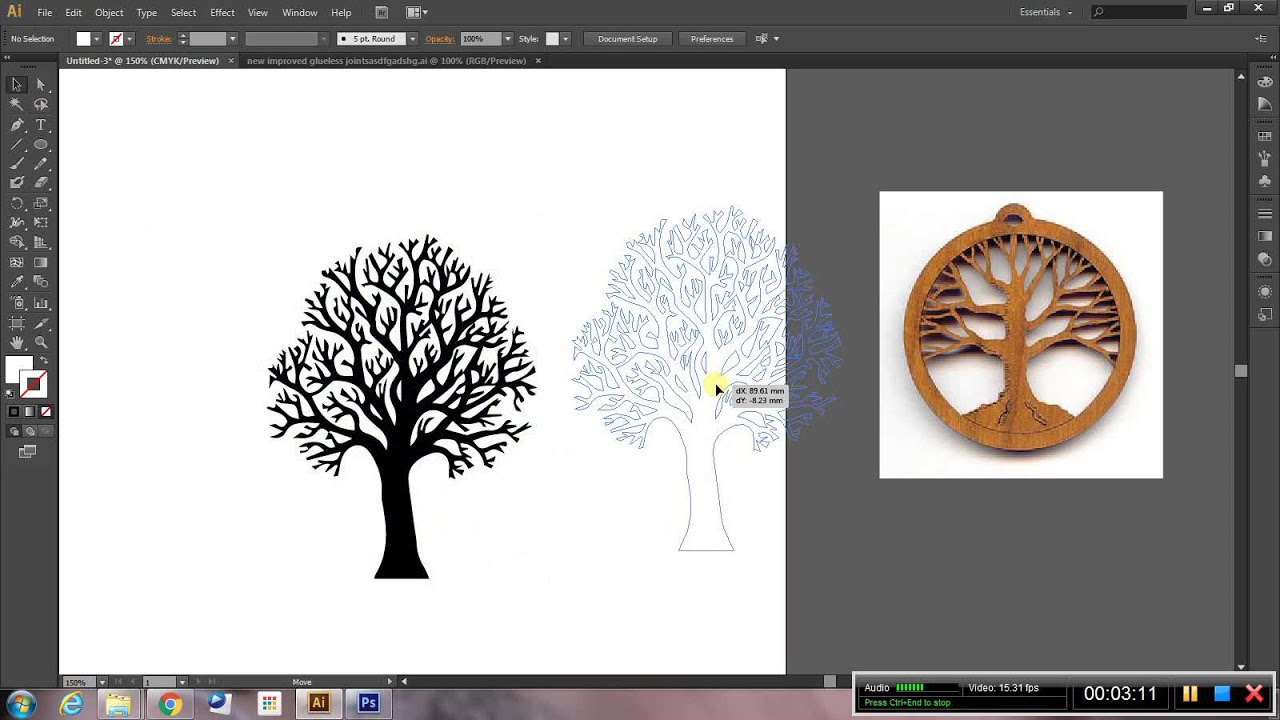
Task: Open the Effect menu
Action: pos(222,13)
